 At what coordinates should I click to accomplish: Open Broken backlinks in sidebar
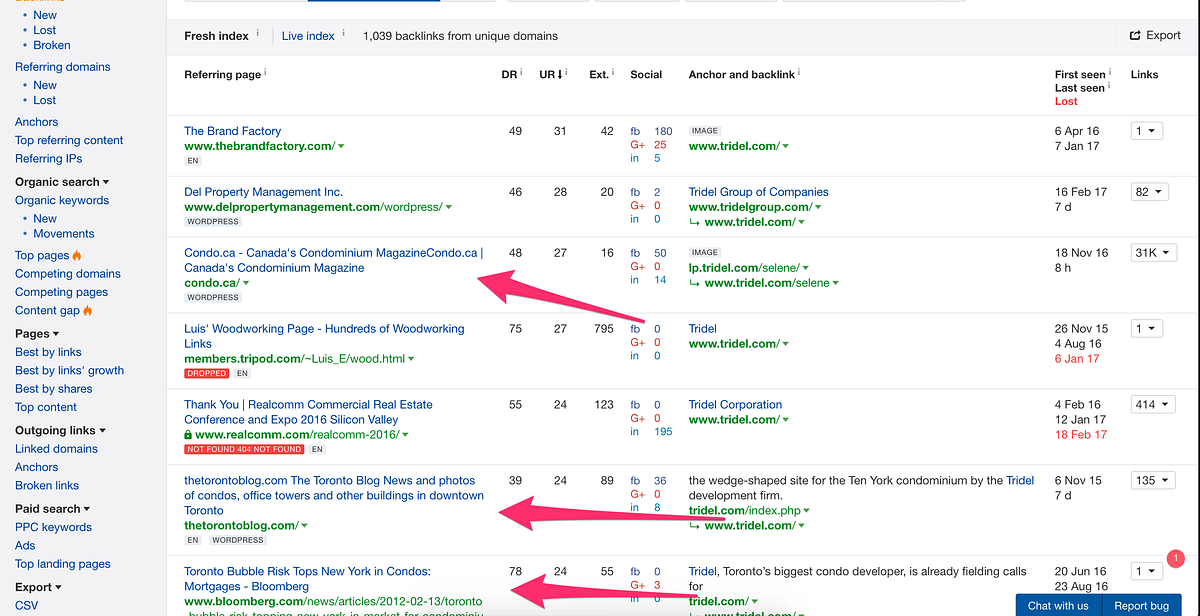(x=52, y=45)
